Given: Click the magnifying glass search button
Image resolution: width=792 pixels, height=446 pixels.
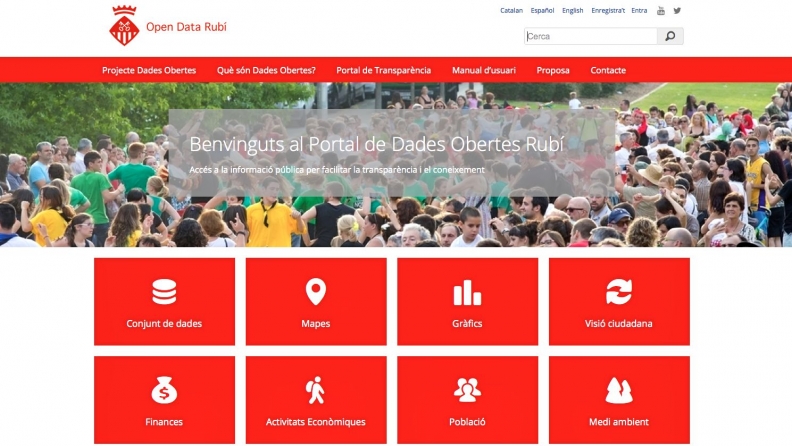Looking at the screenshot, I should point(670,36).
